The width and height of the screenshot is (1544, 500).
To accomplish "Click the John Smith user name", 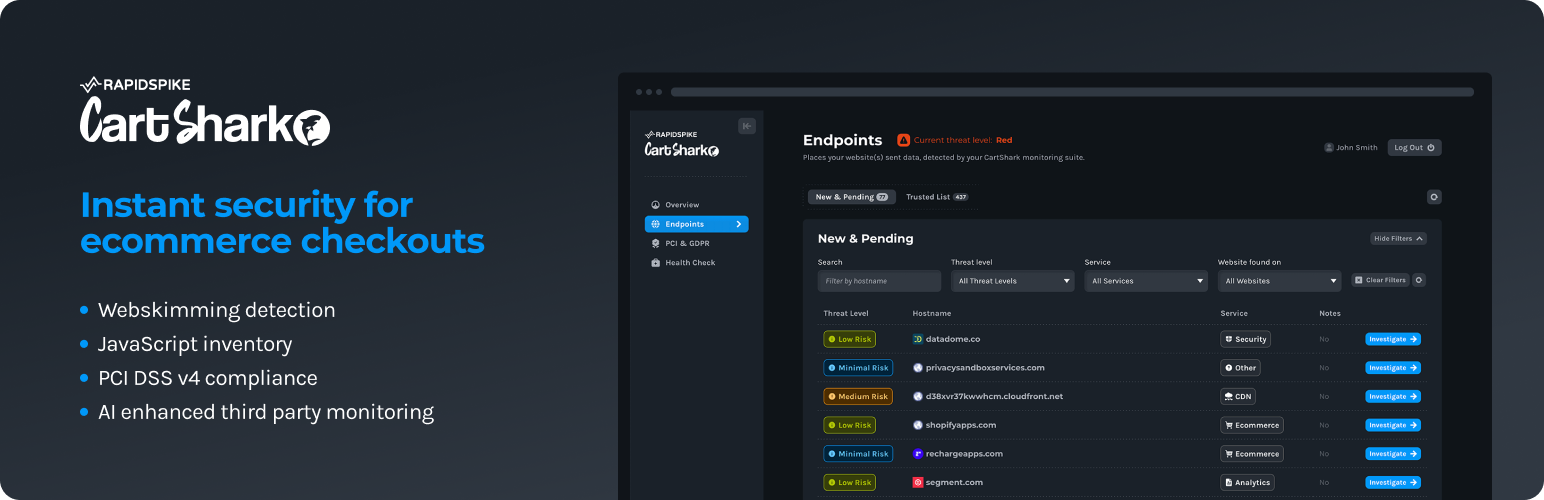I will coord(1357,148).
